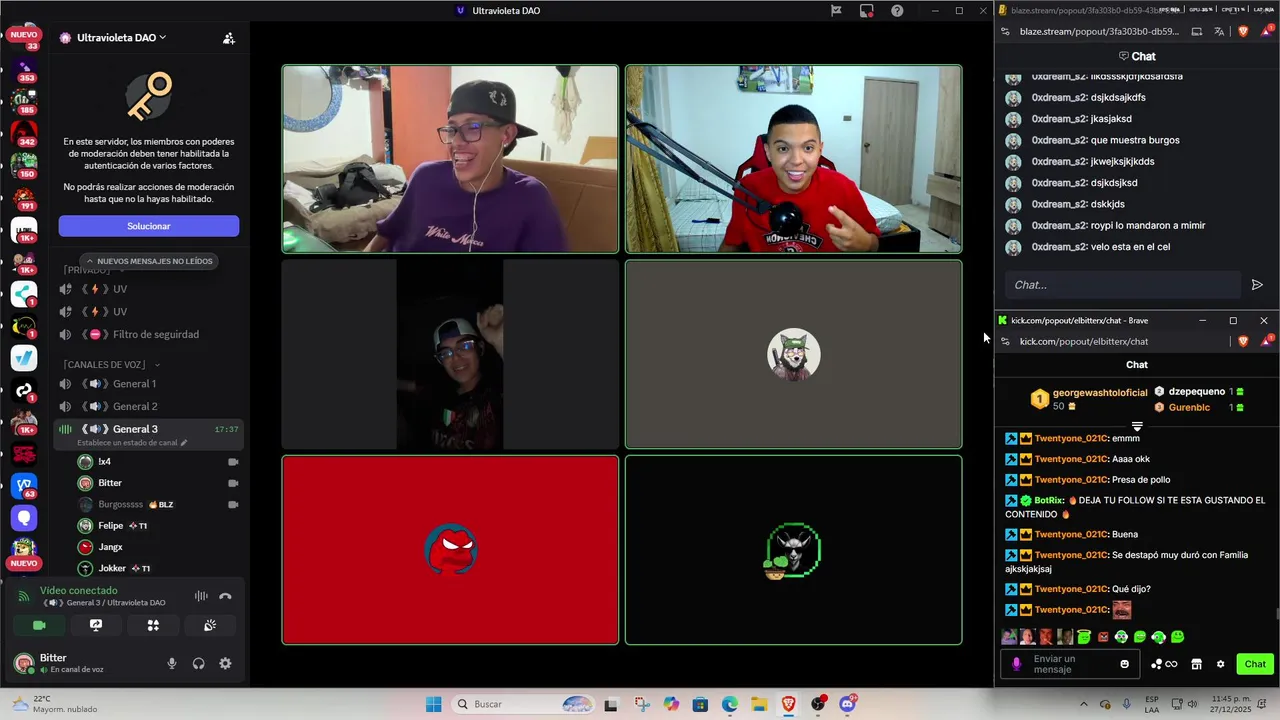
Task: Click the green Chat send button
Action: (x=1255, y=664)
